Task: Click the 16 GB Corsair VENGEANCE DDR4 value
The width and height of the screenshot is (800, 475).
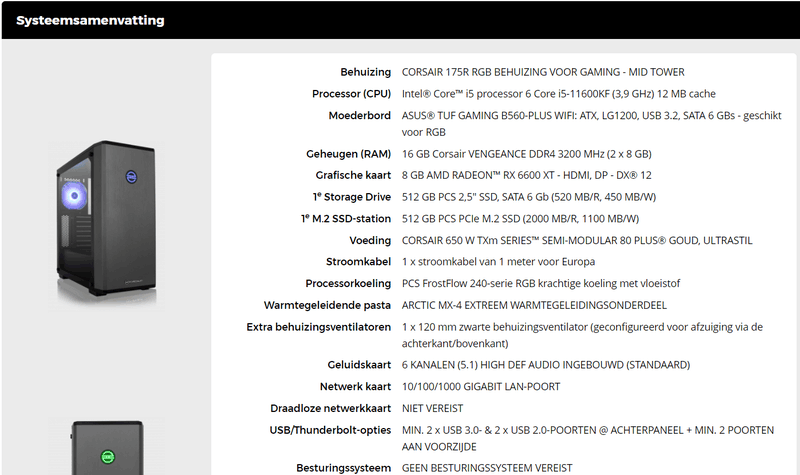Action: point(527,154)
